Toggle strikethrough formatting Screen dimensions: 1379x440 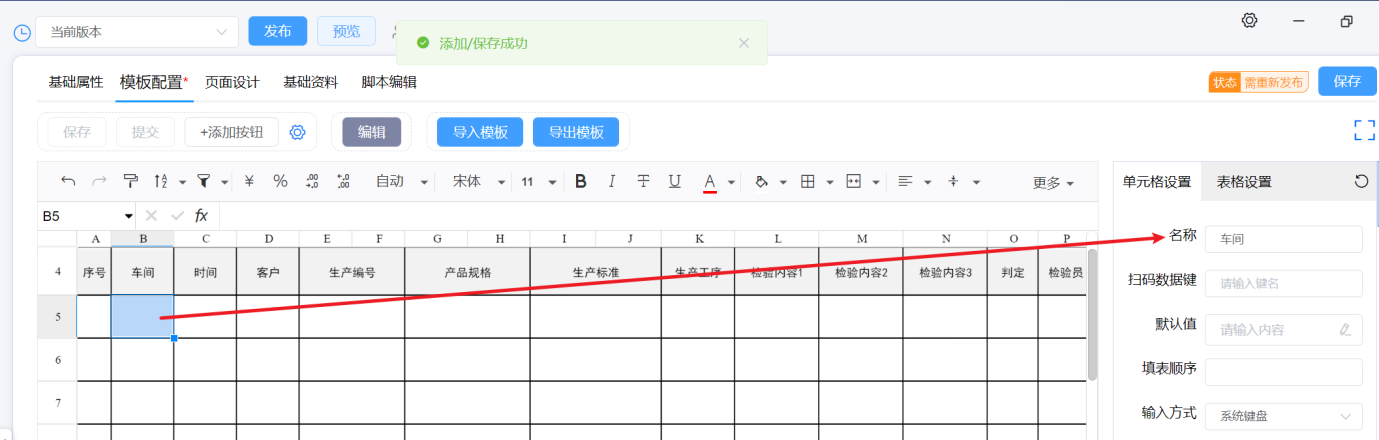(643, 181)
